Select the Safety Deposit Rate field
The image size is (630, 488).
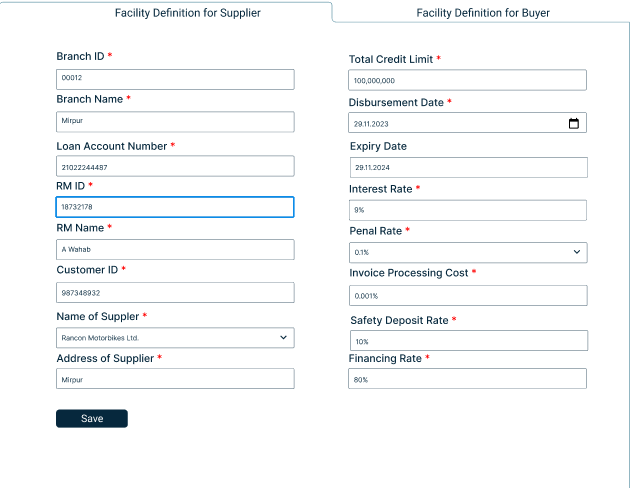click(469, 341)
